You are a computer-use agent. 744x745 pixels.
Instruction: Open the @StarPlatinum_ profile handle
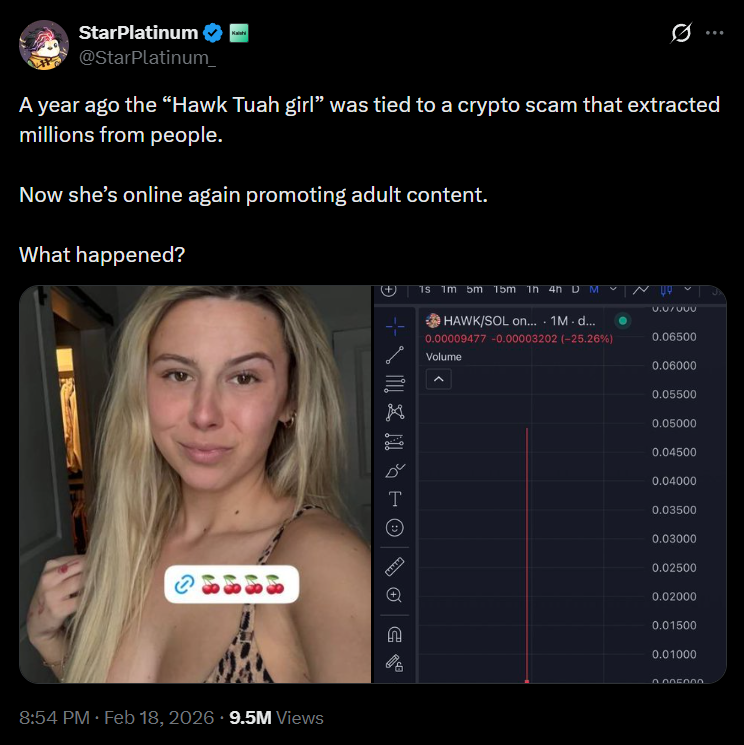pyautogui.click(x=147, y=57)
